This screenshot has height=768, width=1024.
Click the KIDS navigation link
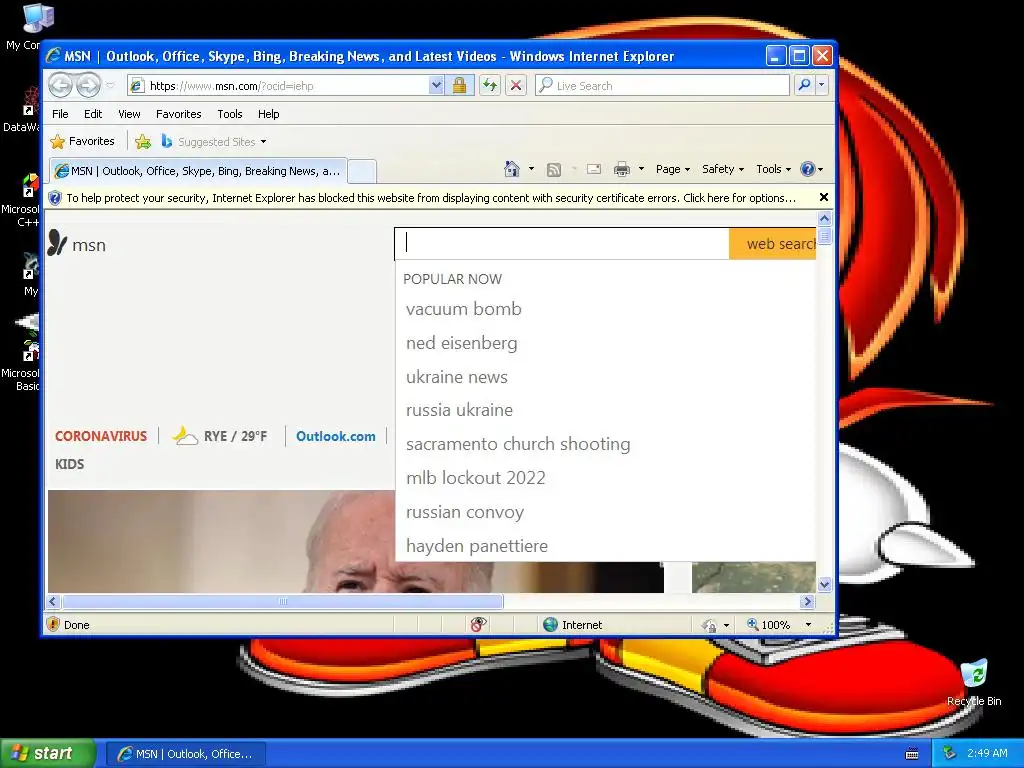click(69, 464)
